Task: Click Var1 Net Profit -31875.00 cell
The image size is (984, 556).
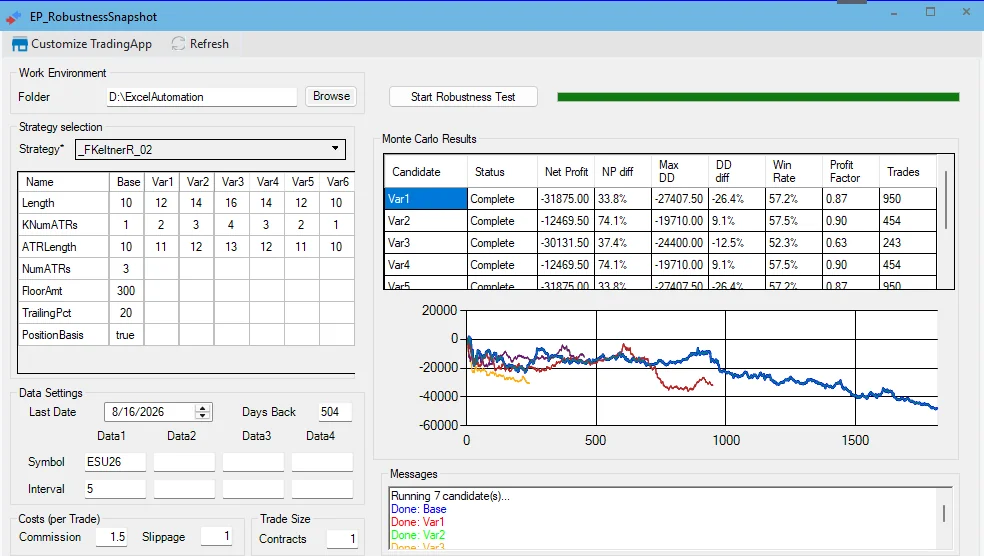Action: coord(566,199)
